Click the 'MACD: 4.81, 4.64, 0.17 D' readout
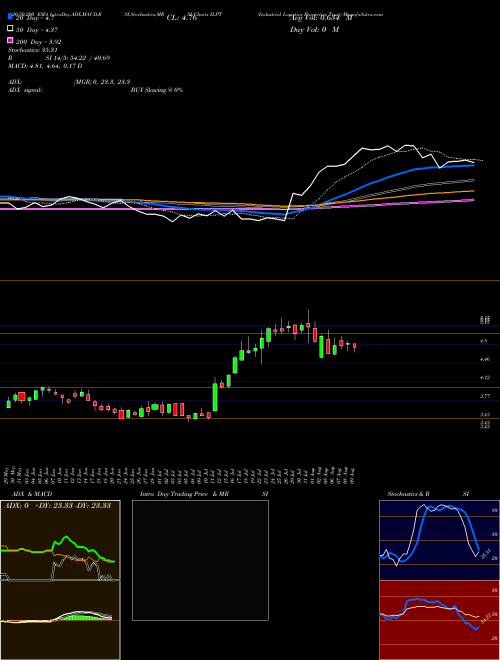Screen dimensions: 500x660 pyautogui.click(x=45, y=66)
